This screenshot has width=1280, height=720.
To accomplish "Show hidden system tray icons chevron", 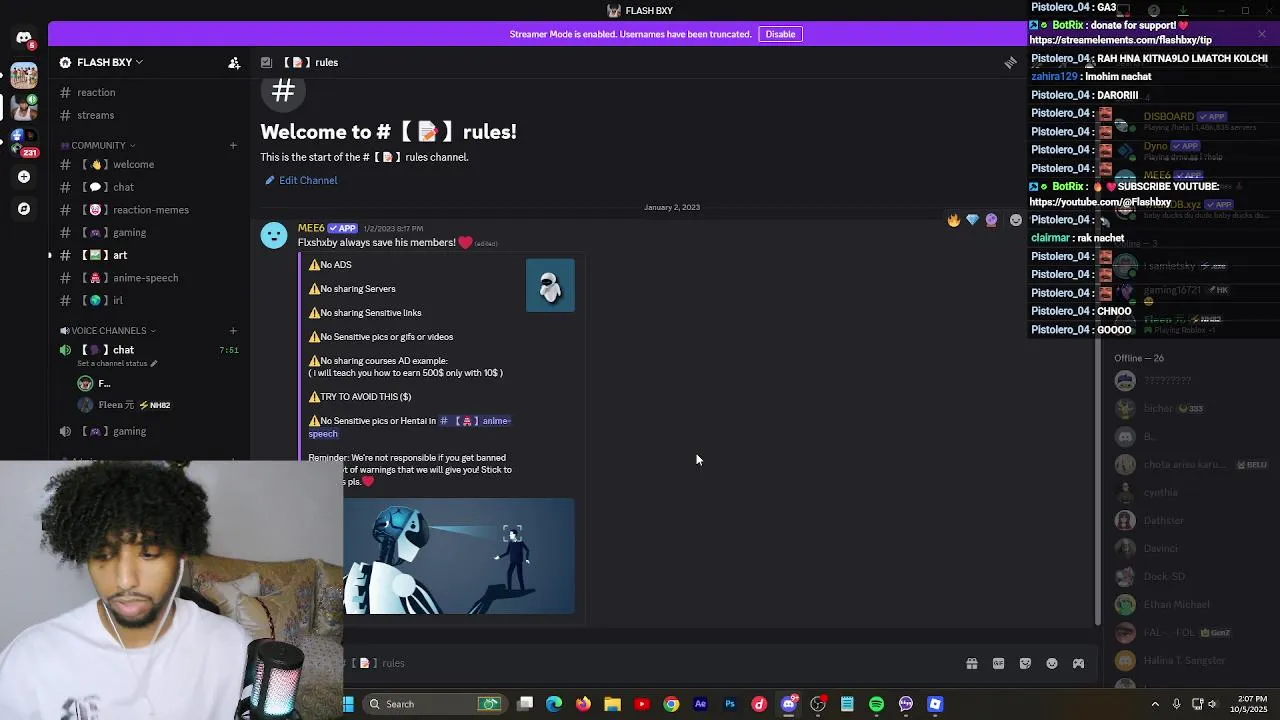I will [x=1155, y=704].
